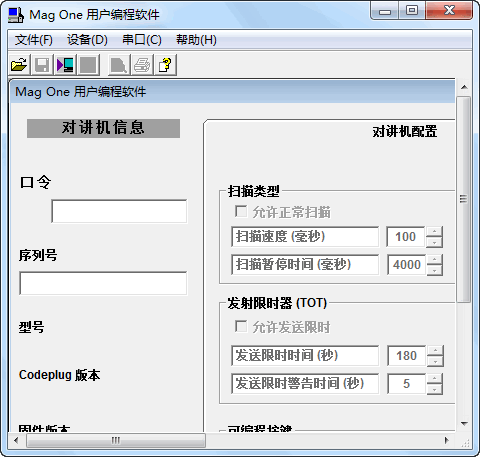The width and height of the screenshot is (480, 457).
Task: Click the horizontal scrollbar right arrow
Action: coord(447,441)
